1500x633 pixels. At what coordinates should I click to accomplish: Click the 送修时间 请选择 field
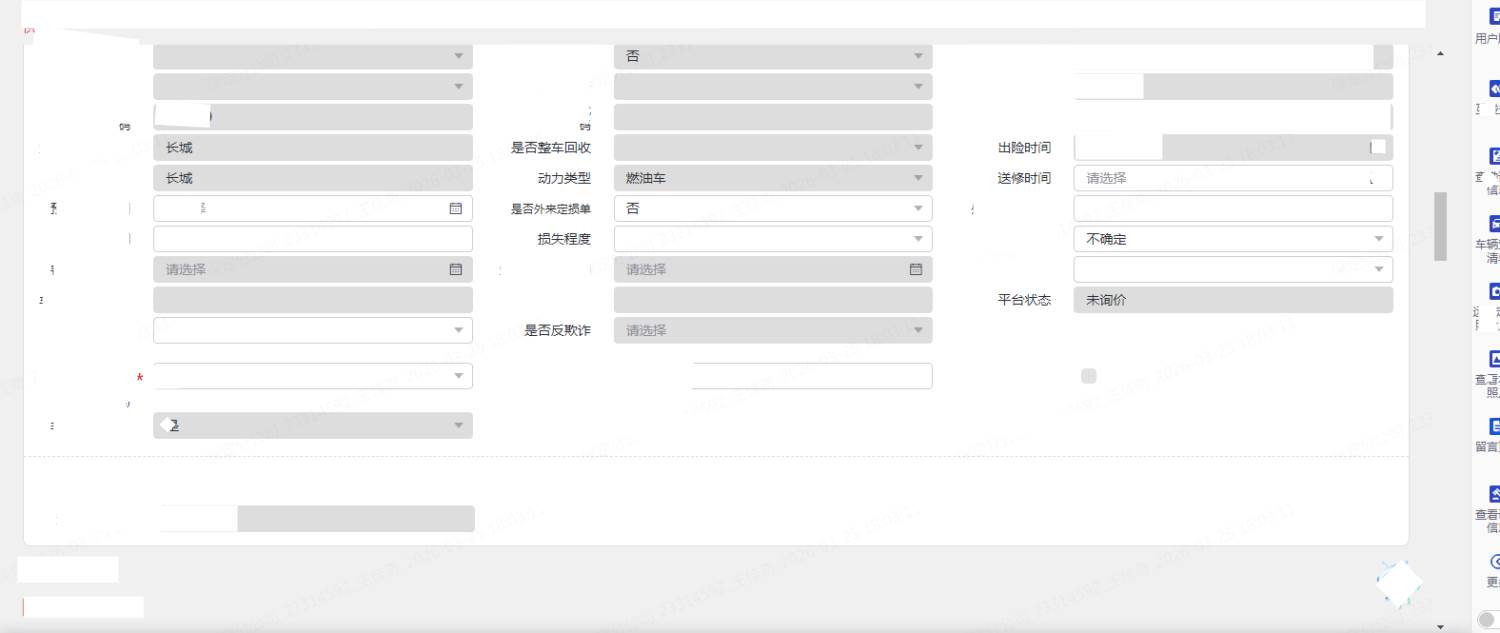pos(1232,178)
